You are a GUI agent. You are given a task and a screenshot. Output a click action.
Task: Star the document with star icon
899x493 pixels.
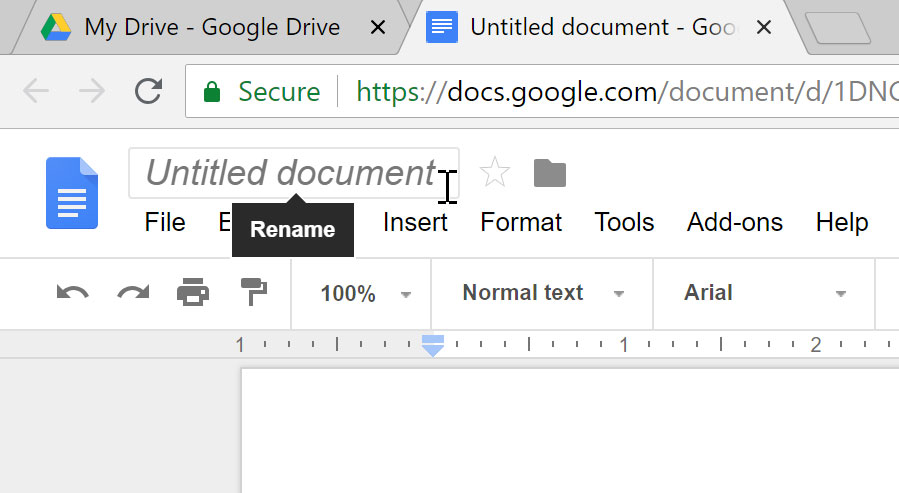pyautogui.click(x=495, y=174)
